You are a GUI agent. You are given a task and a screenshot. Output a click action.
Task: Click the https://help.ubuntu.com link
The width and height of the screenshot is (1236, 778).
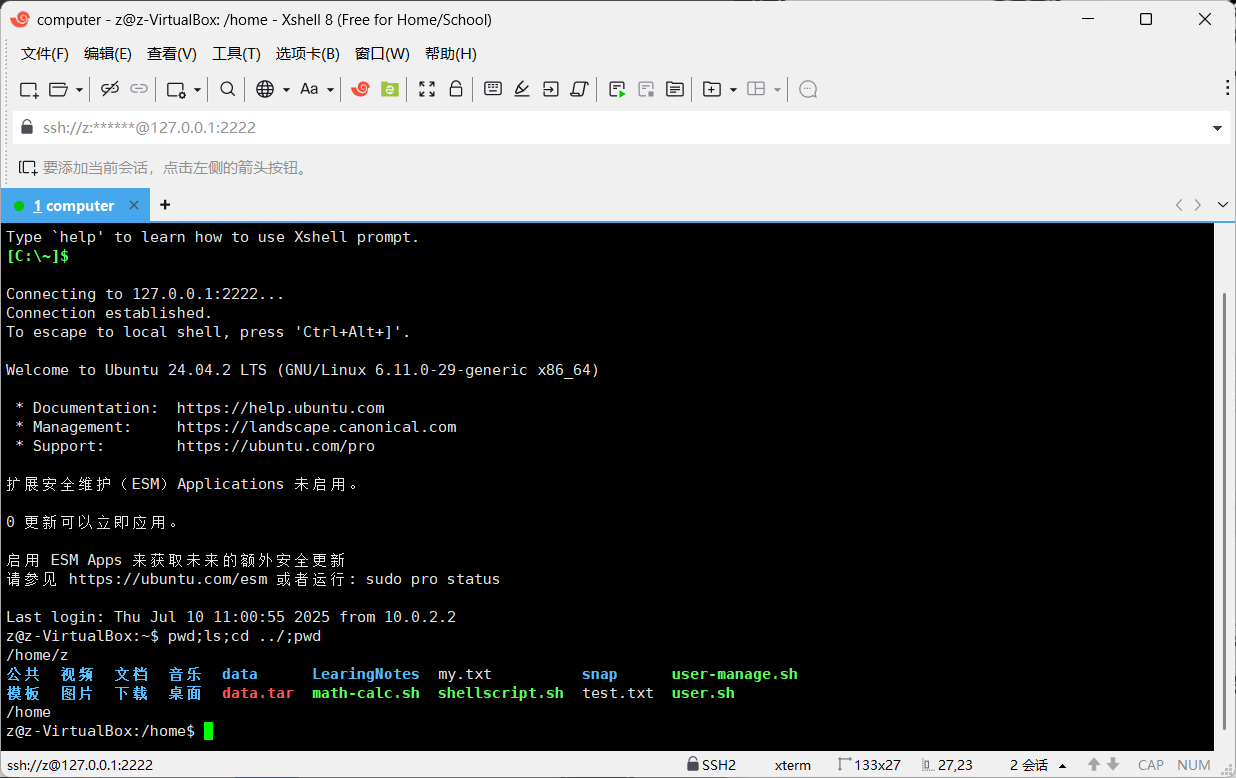coord(280,408)
